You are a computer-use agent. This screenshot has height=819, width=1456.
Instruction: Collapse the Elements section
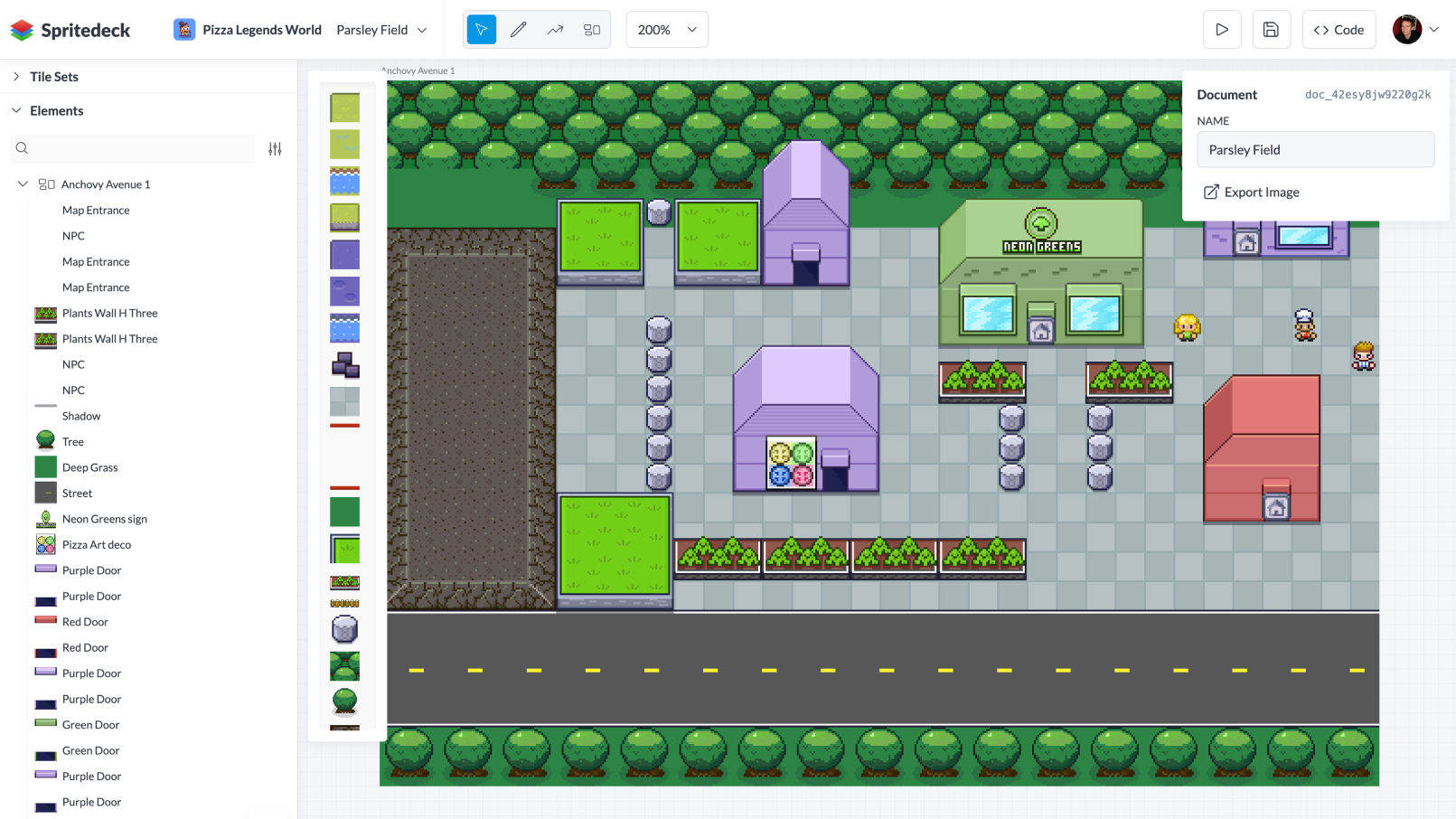(16, 110)
